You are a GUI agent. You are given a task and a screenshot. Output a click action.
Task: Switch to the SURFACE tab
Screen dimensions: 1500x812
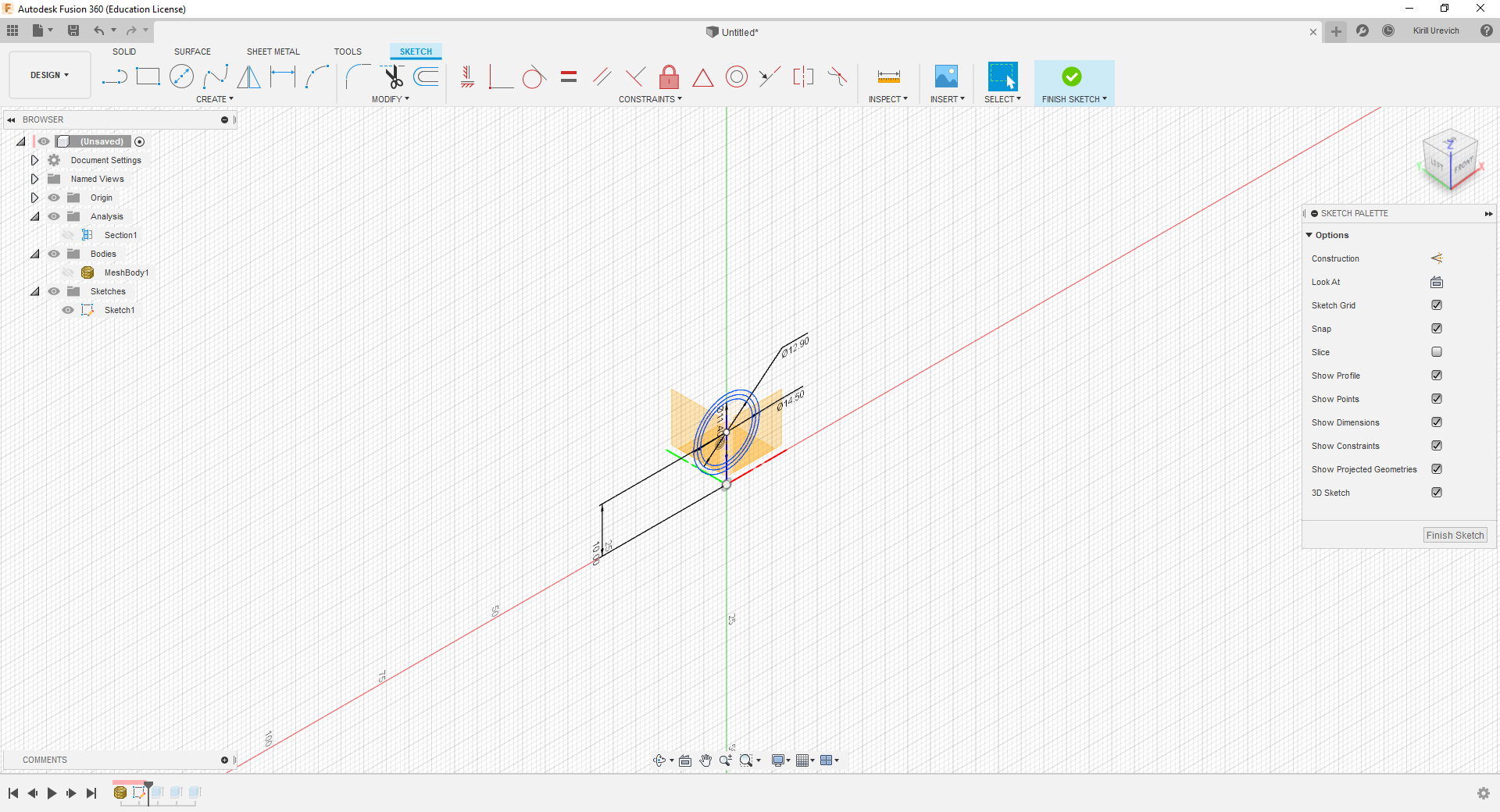click(192, 52)
